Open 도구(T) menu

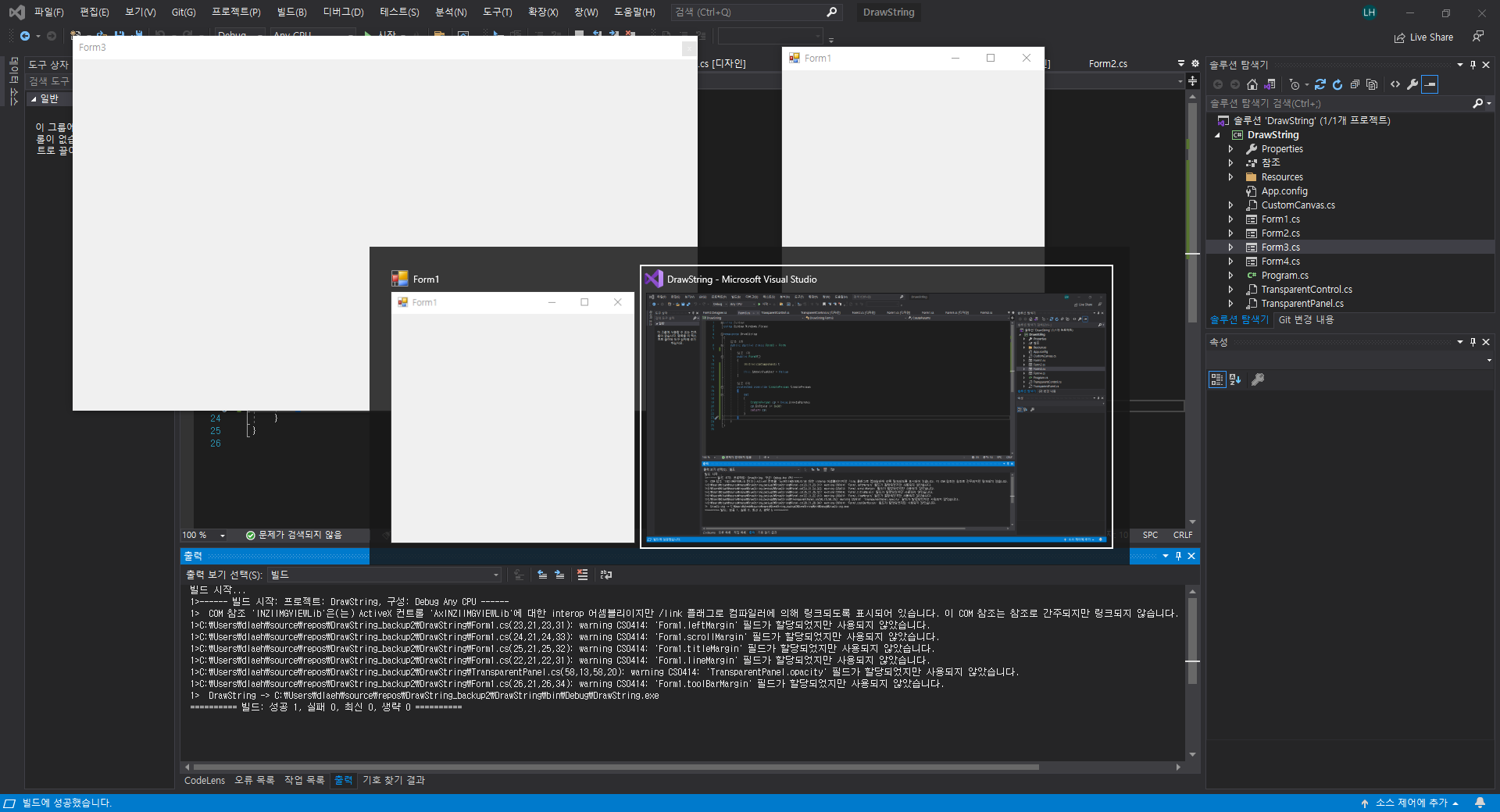(497, 12)
